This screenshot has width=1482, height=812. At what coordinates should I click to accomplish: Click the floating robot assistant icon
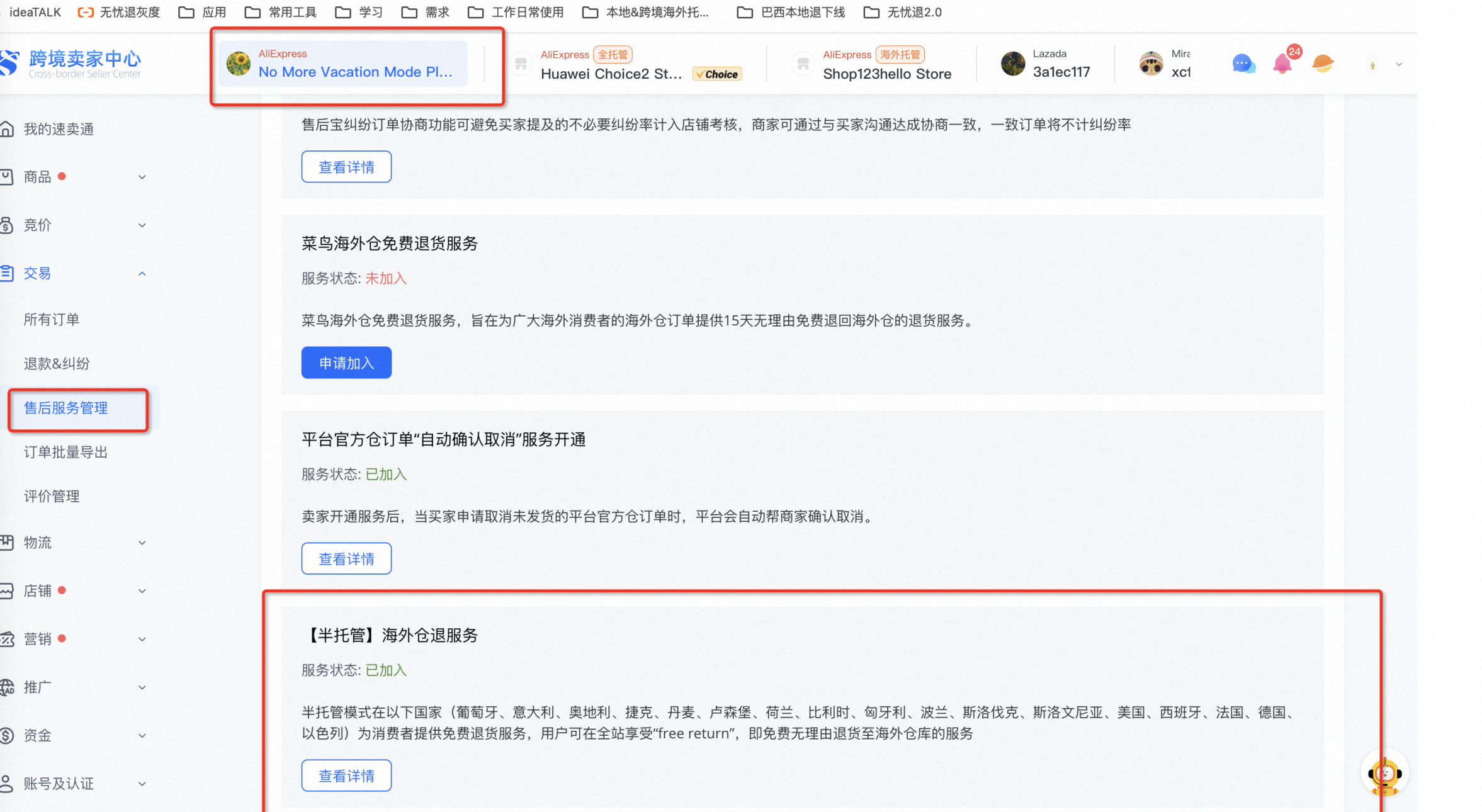click(x=1384, y=773)
